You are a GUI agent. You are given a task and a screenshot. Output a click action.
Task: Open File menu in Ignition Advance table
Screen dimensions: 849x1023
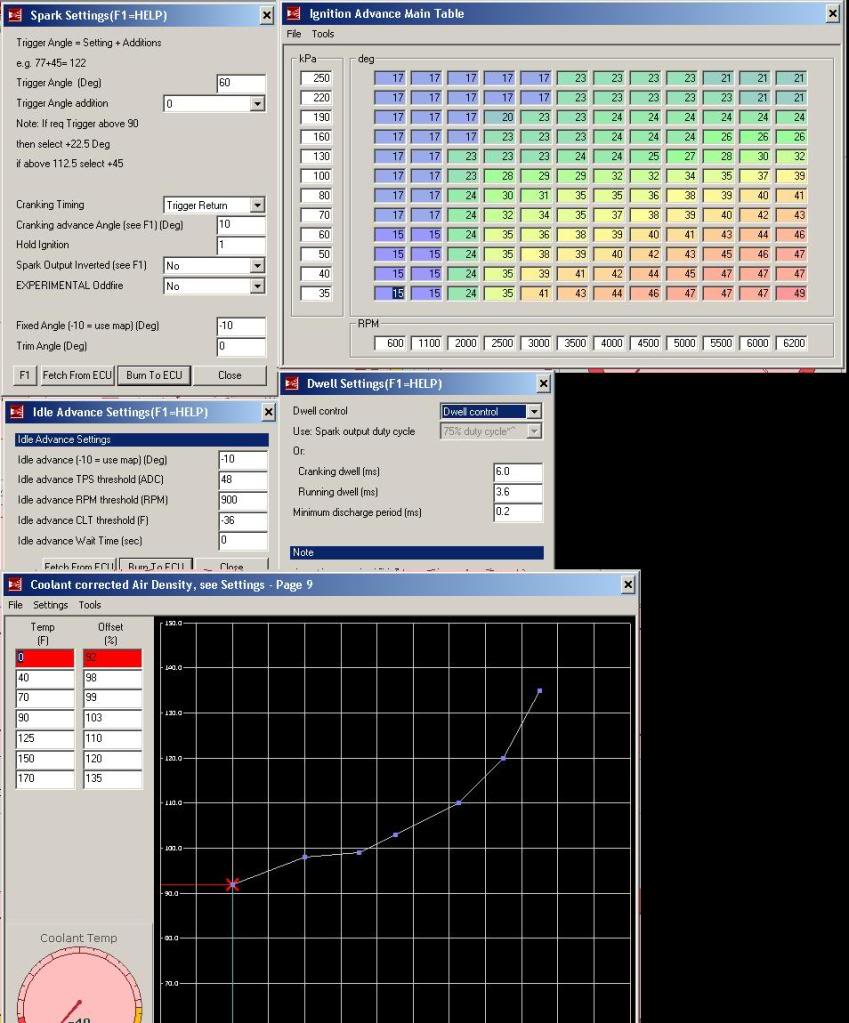(294, 34)
